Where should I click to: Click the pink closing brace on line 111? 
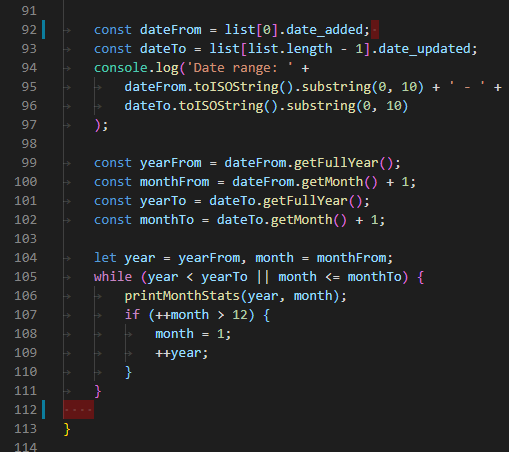(x=98, y=391)
